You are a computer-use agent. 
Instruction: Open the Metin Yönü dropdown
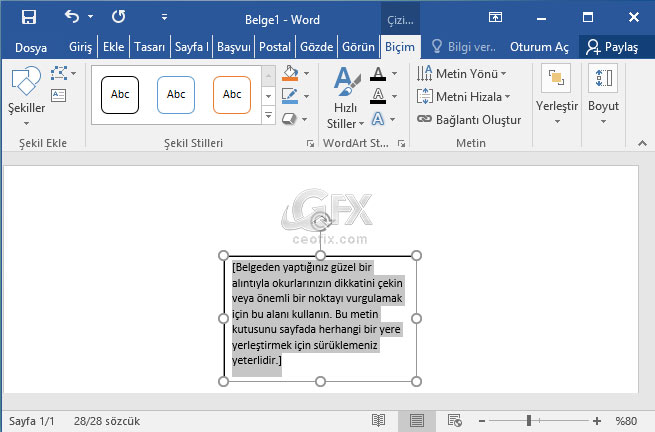tap(462, 74)
